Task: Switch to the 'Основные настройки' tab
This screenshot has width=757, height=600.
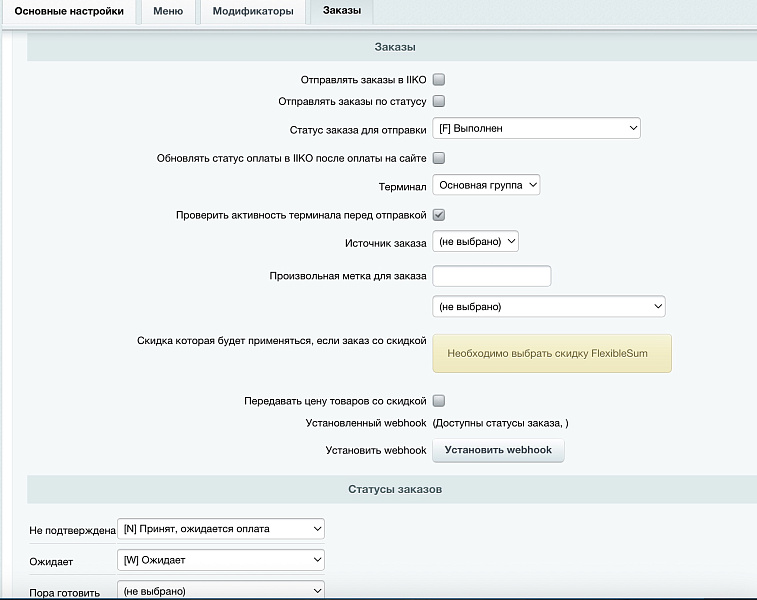Action: click(x=69, y=11)
